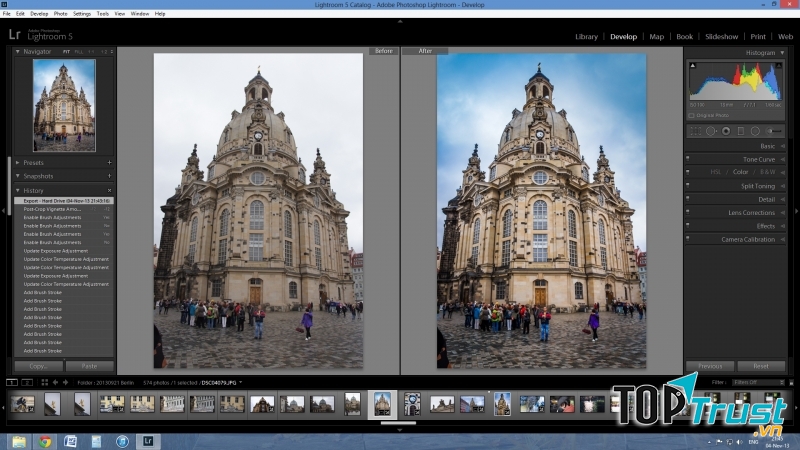Click the Previous button
Image resolution: width=800 pixels, height=450 pixels.
pyautogui.click(x=710, y=366)
